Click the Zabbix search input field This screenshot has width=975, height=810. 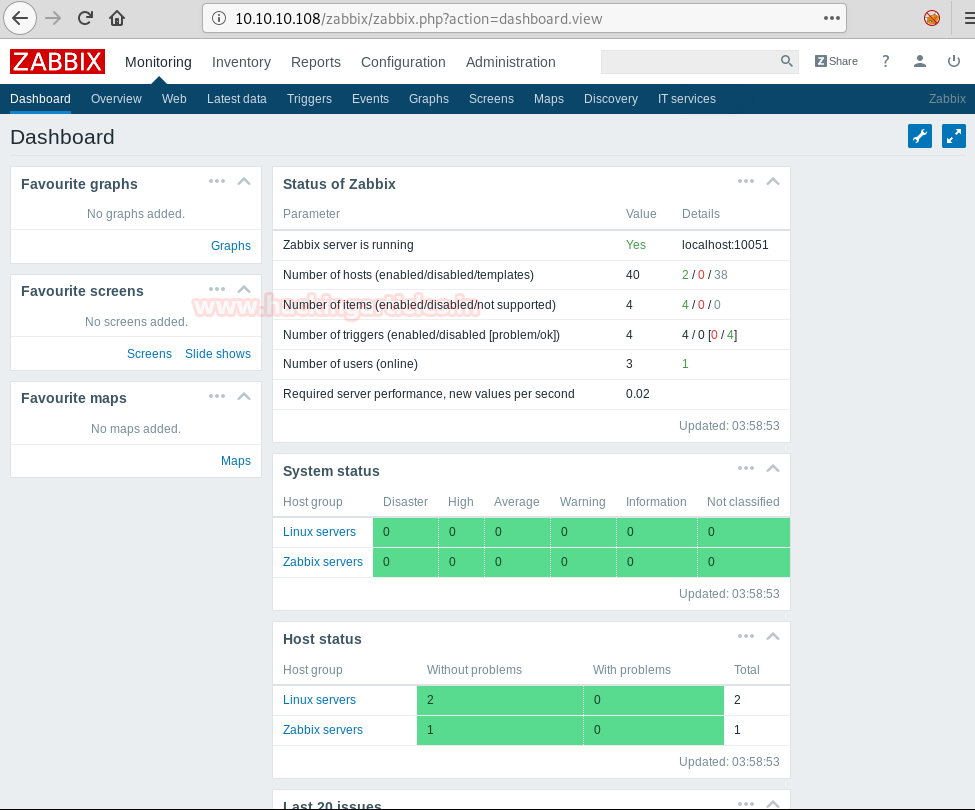690,61
